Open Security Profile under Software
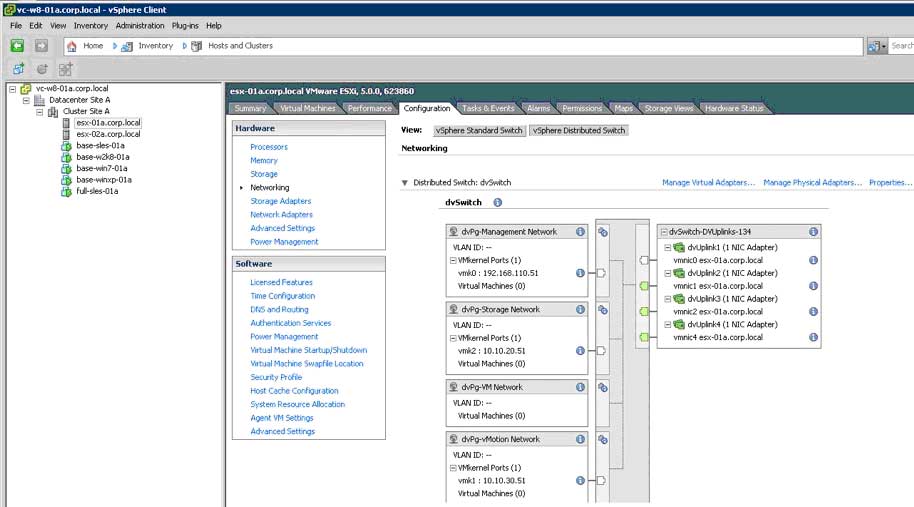The width and height of the screenshot is (914, 507). [276, 377]
